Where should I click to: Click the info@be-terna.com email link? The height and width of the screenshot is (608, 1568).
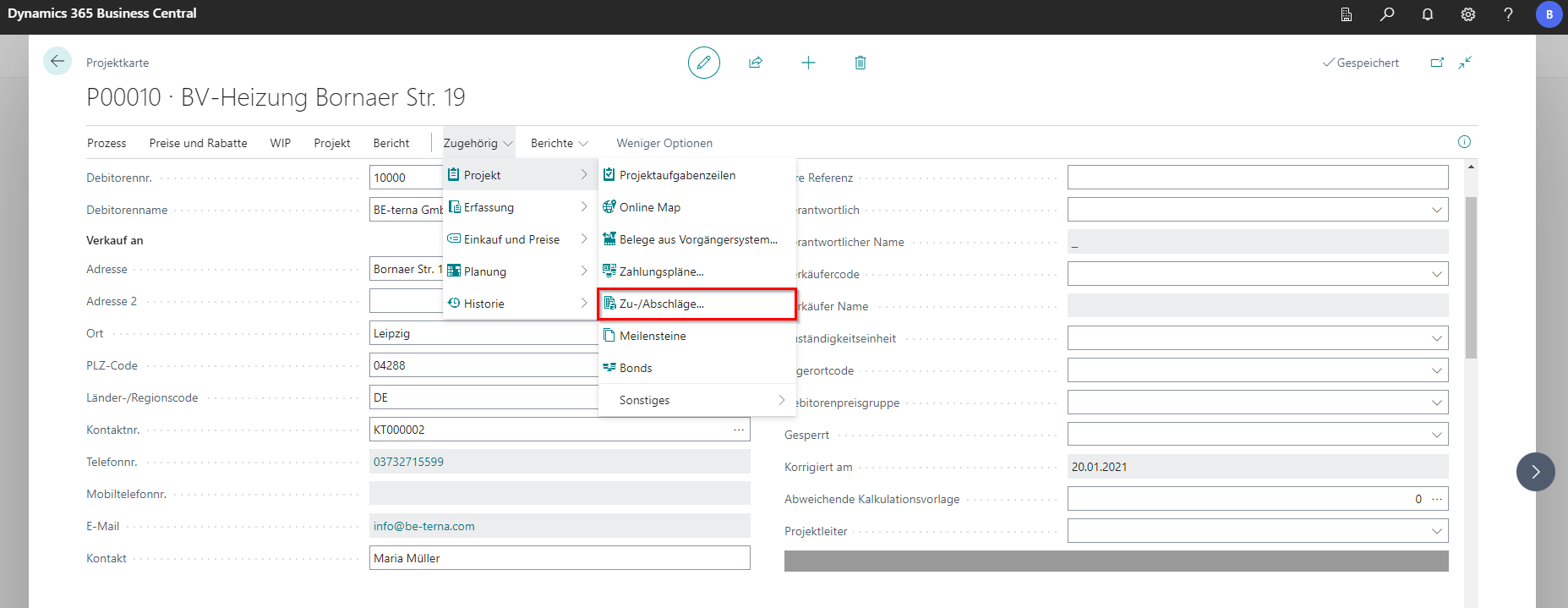click(424, 526)
